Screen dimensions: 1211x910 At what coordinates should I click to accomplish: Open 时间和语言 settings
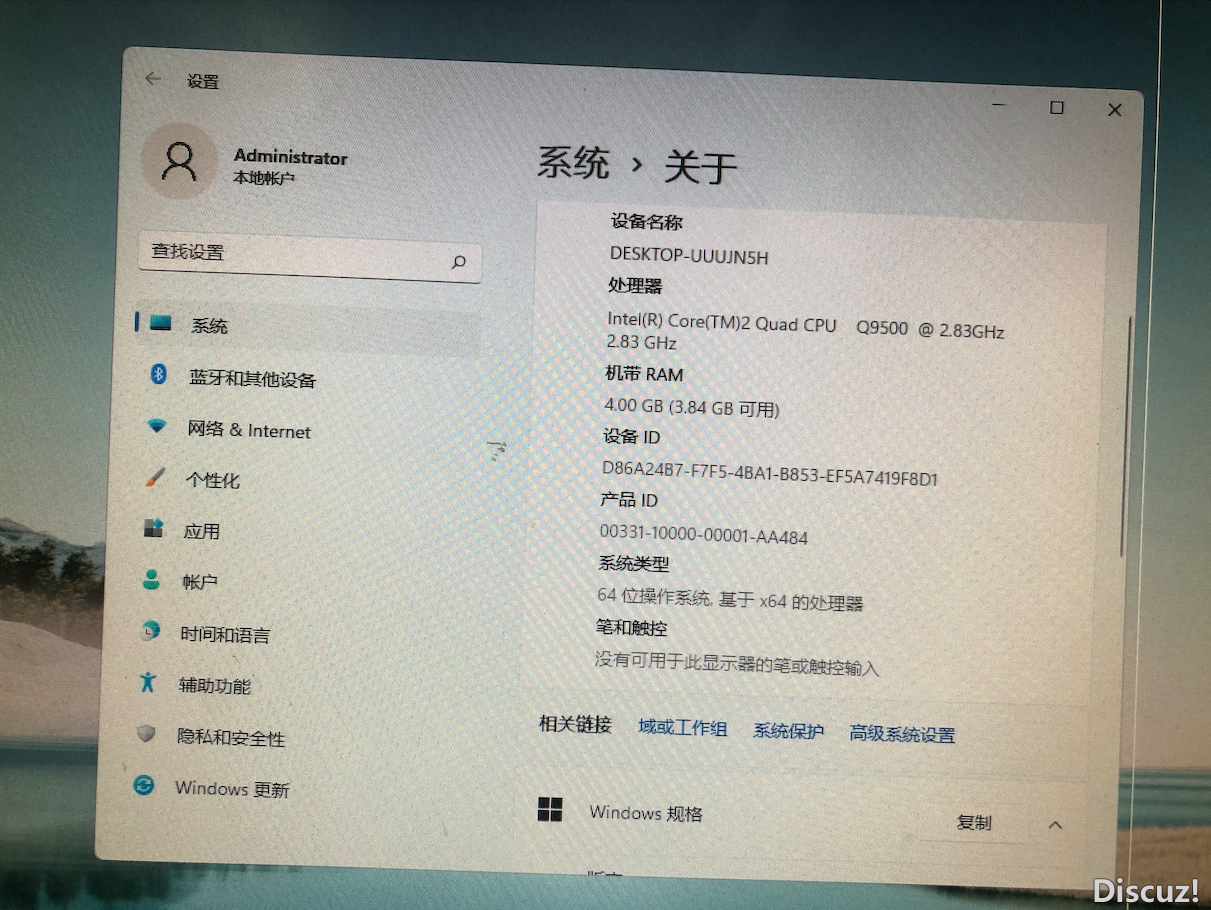(225, 634)
